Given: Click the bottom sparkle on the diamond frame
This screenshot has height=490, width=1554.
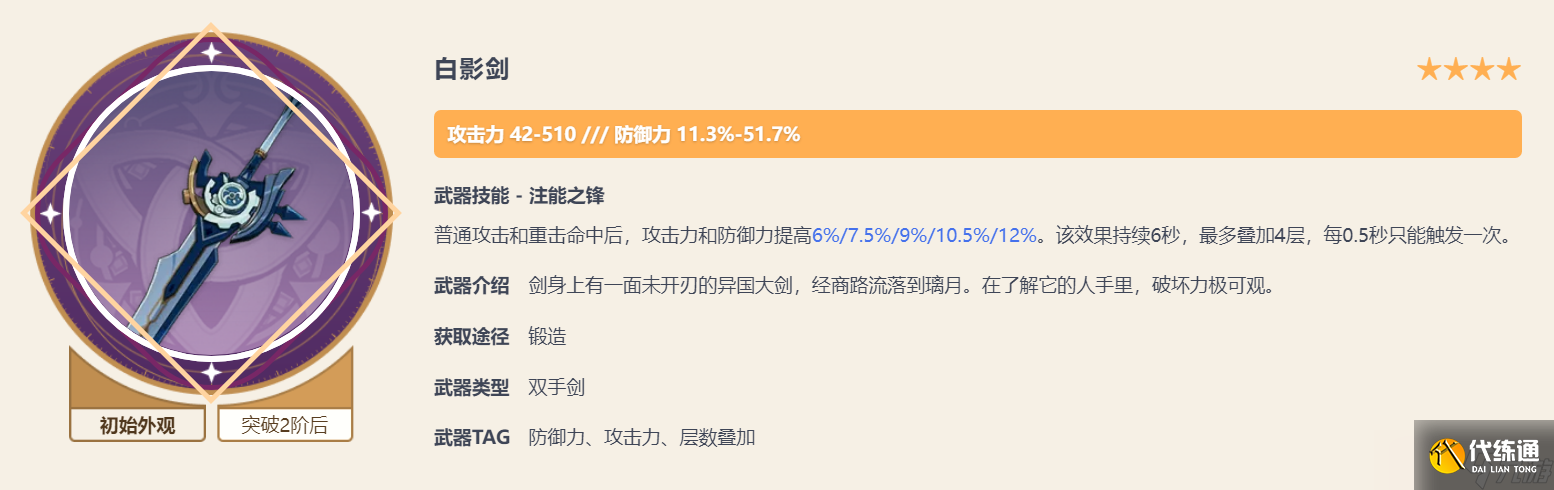Looking at the screenshot, I should click(x=212, y=374).
